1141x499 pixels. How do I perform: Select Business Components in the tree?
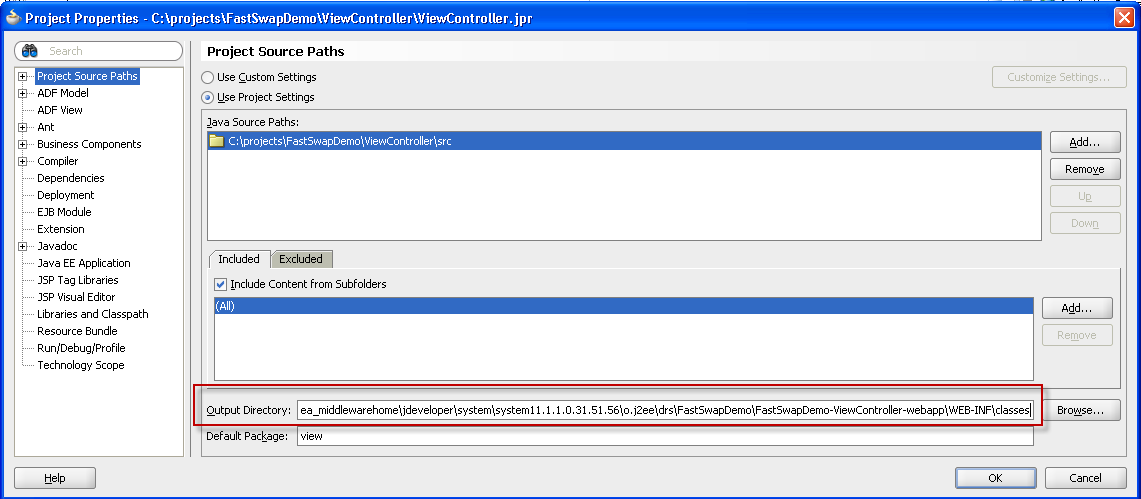(89, 144)
